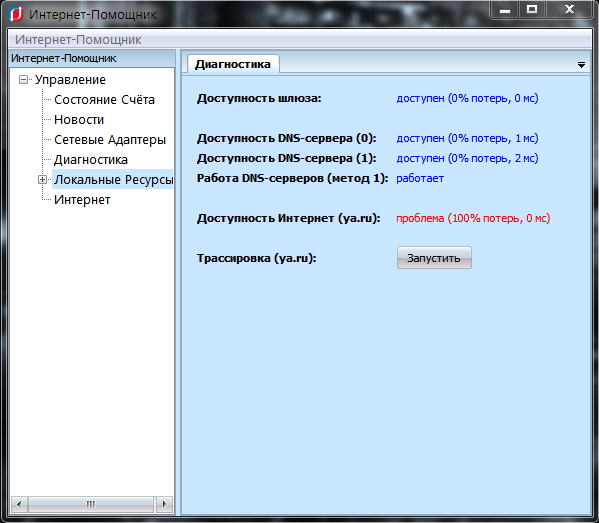
Task: Click the horizontal scrollbar thumb in sidebar
Action: coord(91,504)
